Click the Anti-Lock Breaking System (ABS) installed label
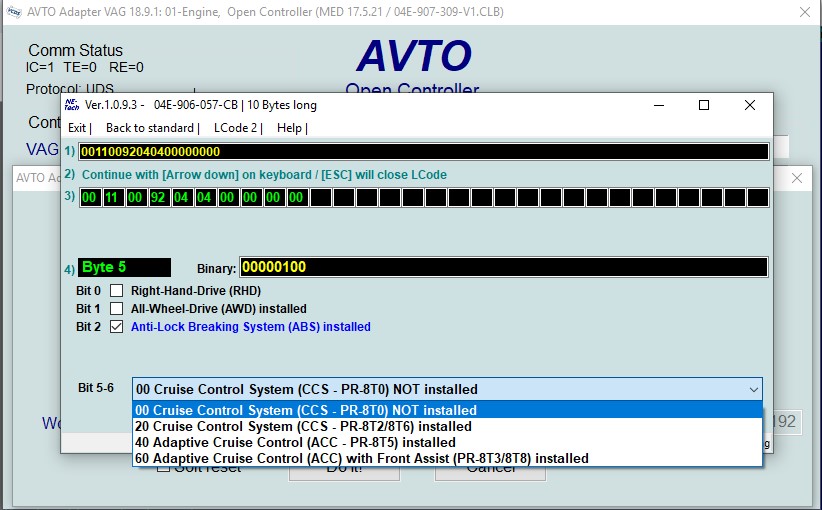The height and width of the screenshot is (510, 822). 251,327
